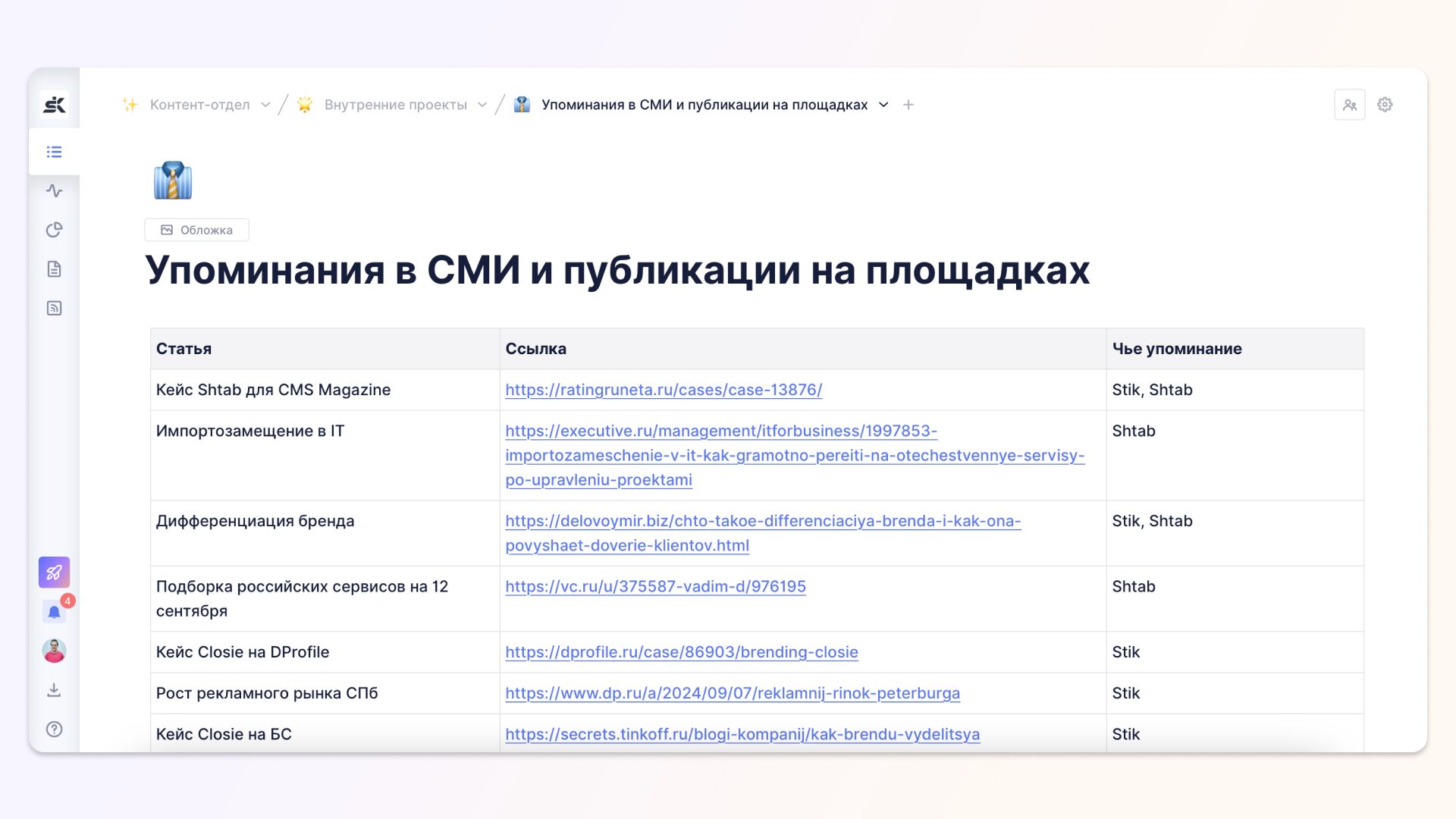Click the star emoji by Внутренние проекты
The height and width of the screenshot is (819, 1456).
pyautogui.click(x=305, y=105)
